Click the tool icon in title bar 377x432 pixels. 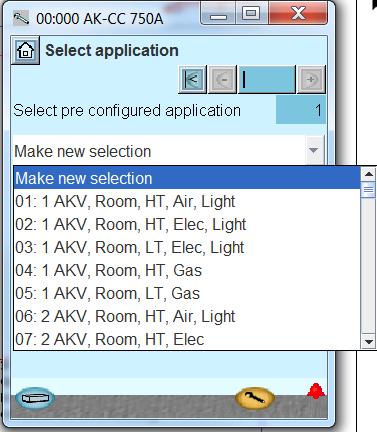coord(21,18)
